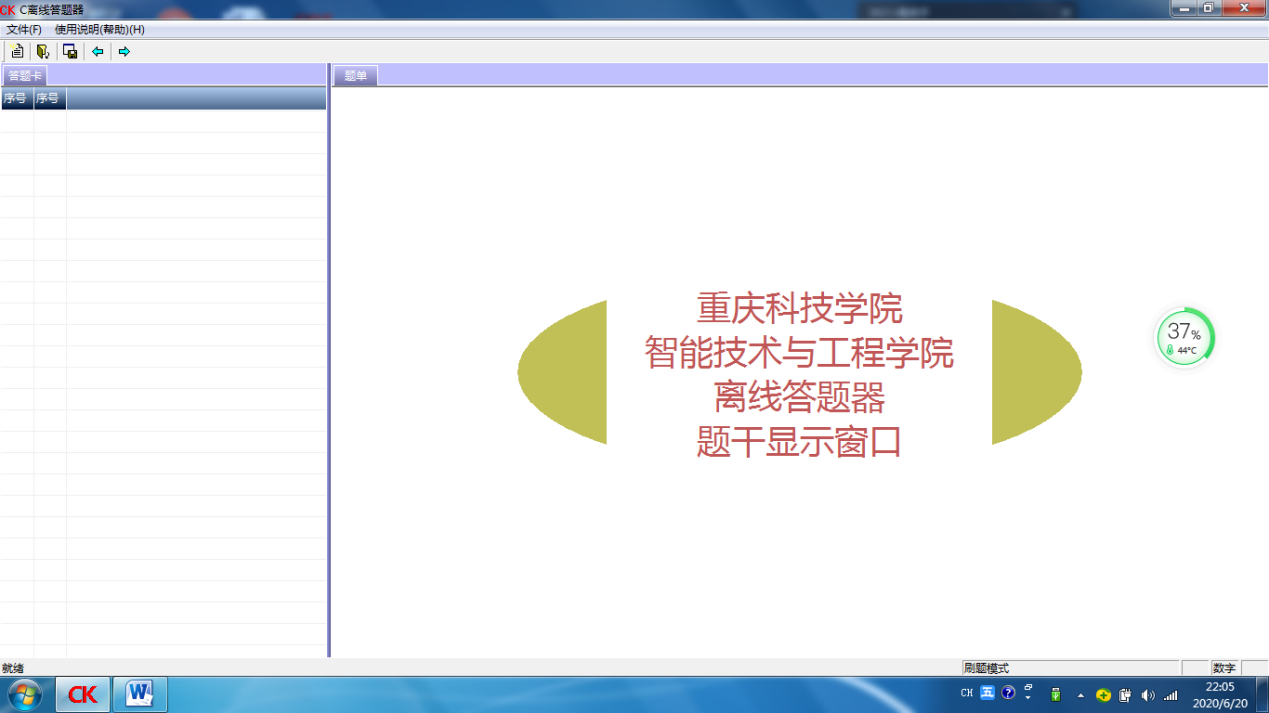Screen dimensions: 1269x713
Task: Click the 五 input method icon
Action: click(987, 692)
